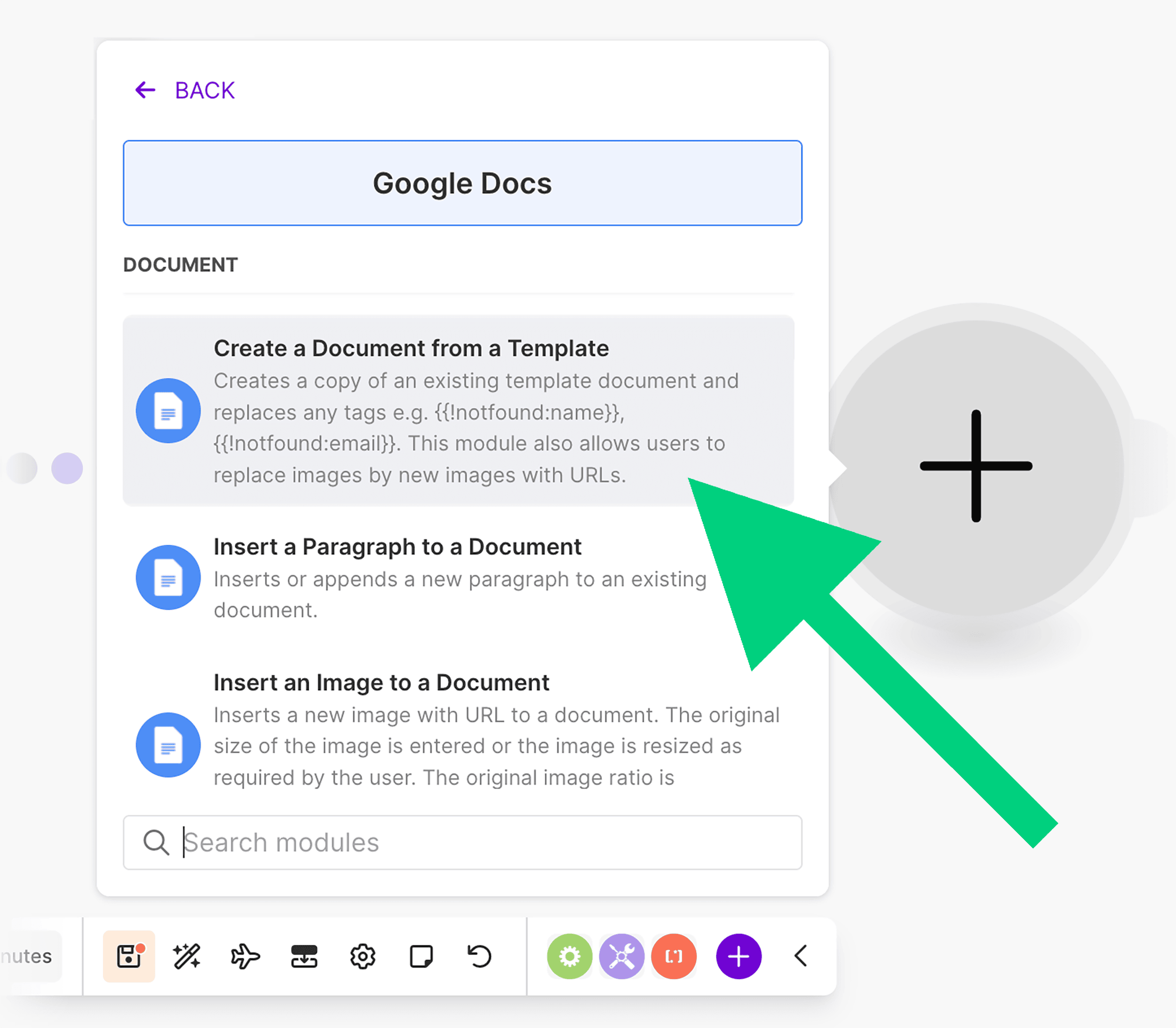1176x1028 pixels.
Task: Choose Create a Document from a Template
Action: 411,348
